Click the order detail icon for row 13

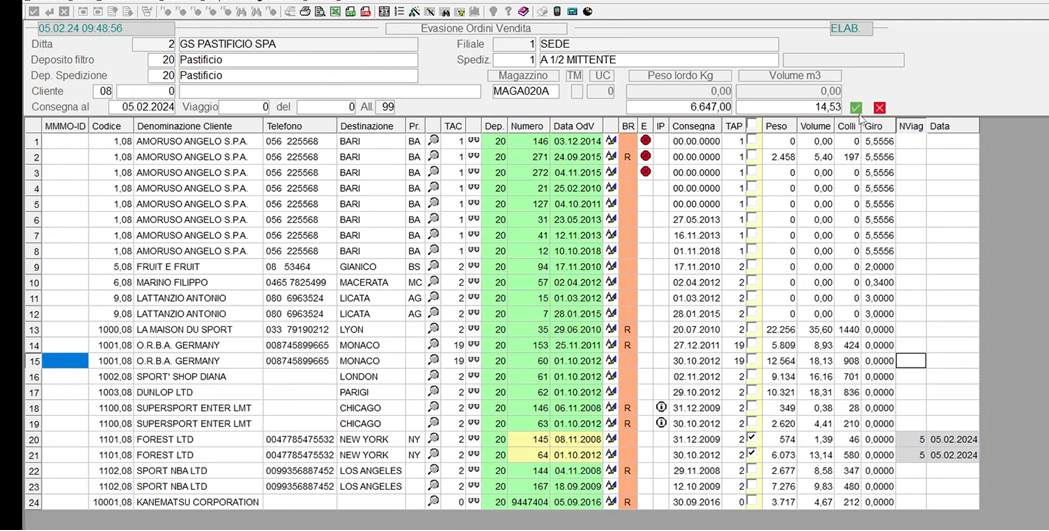point(610,329)
